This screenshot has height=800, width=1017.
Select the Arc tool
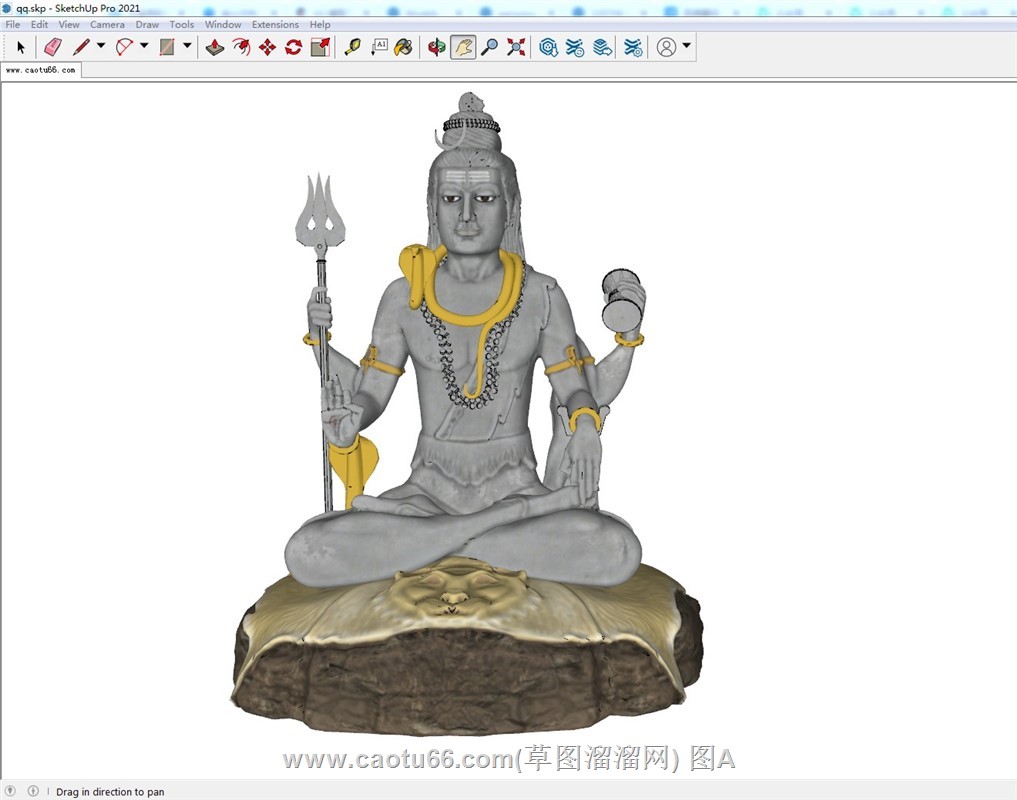pos(124,47)
